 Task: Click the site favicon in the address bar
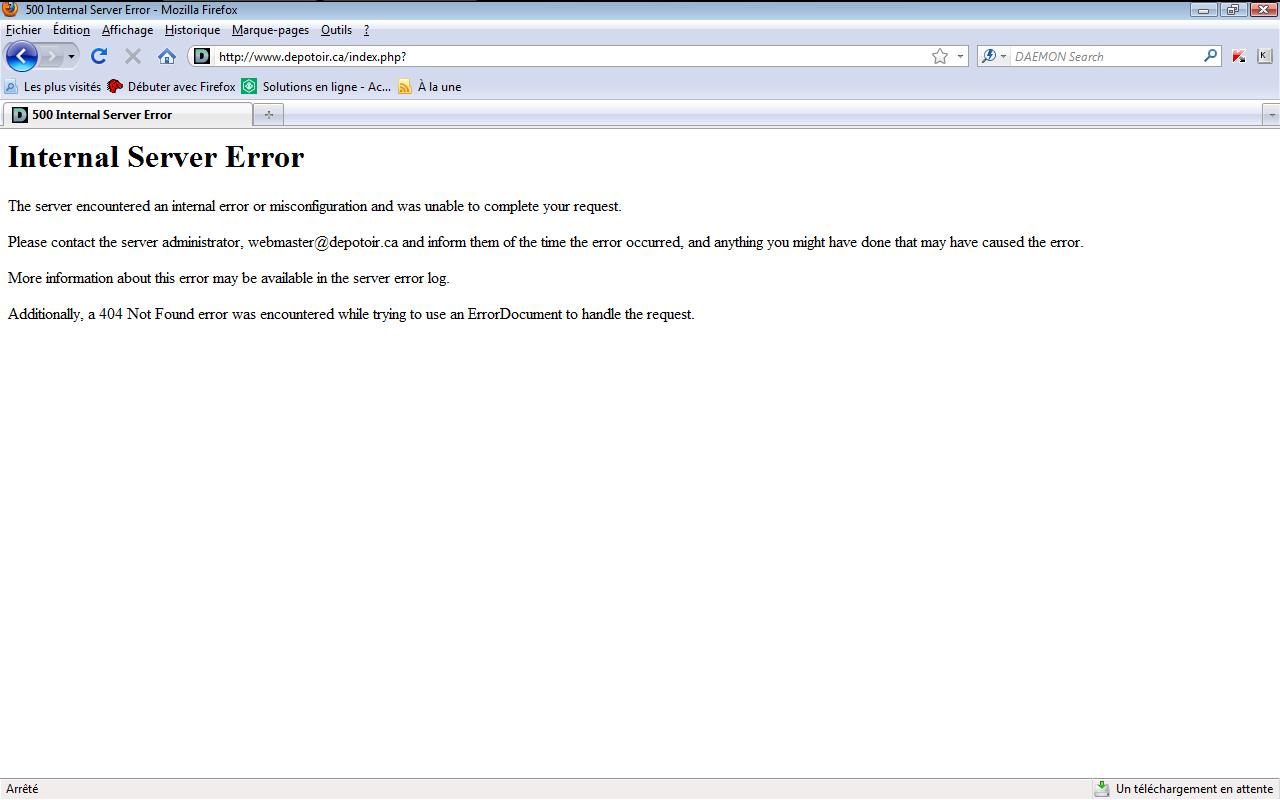[202, 56]
